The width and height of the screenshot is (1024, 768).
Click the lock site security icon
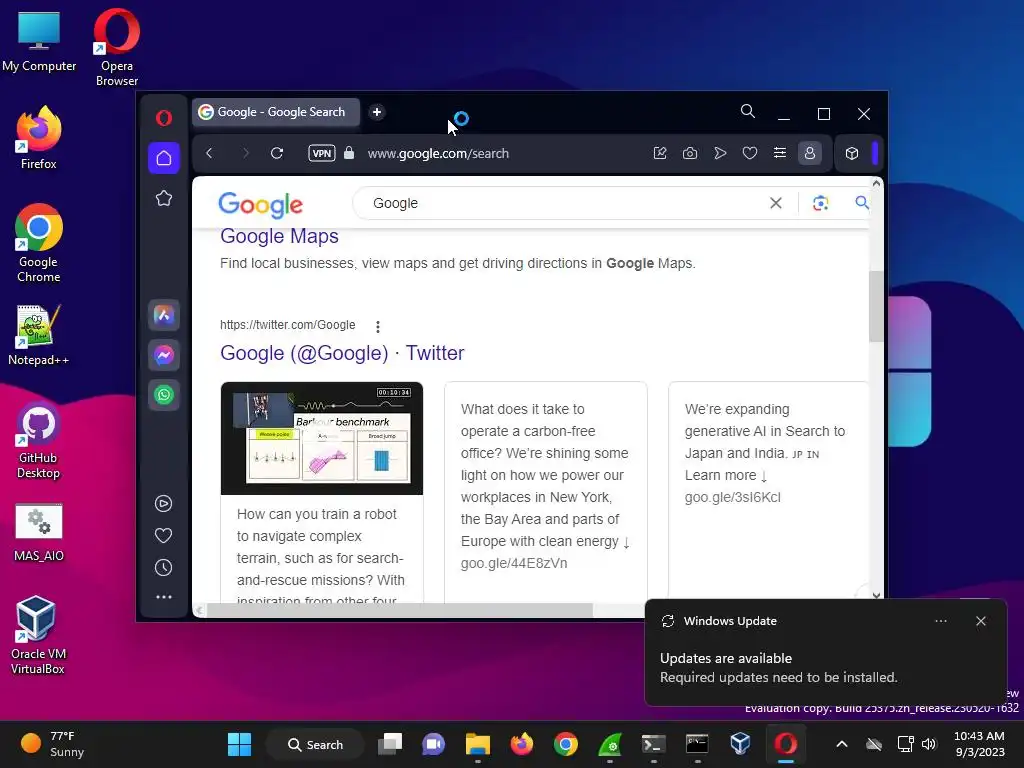click(349, 153)
